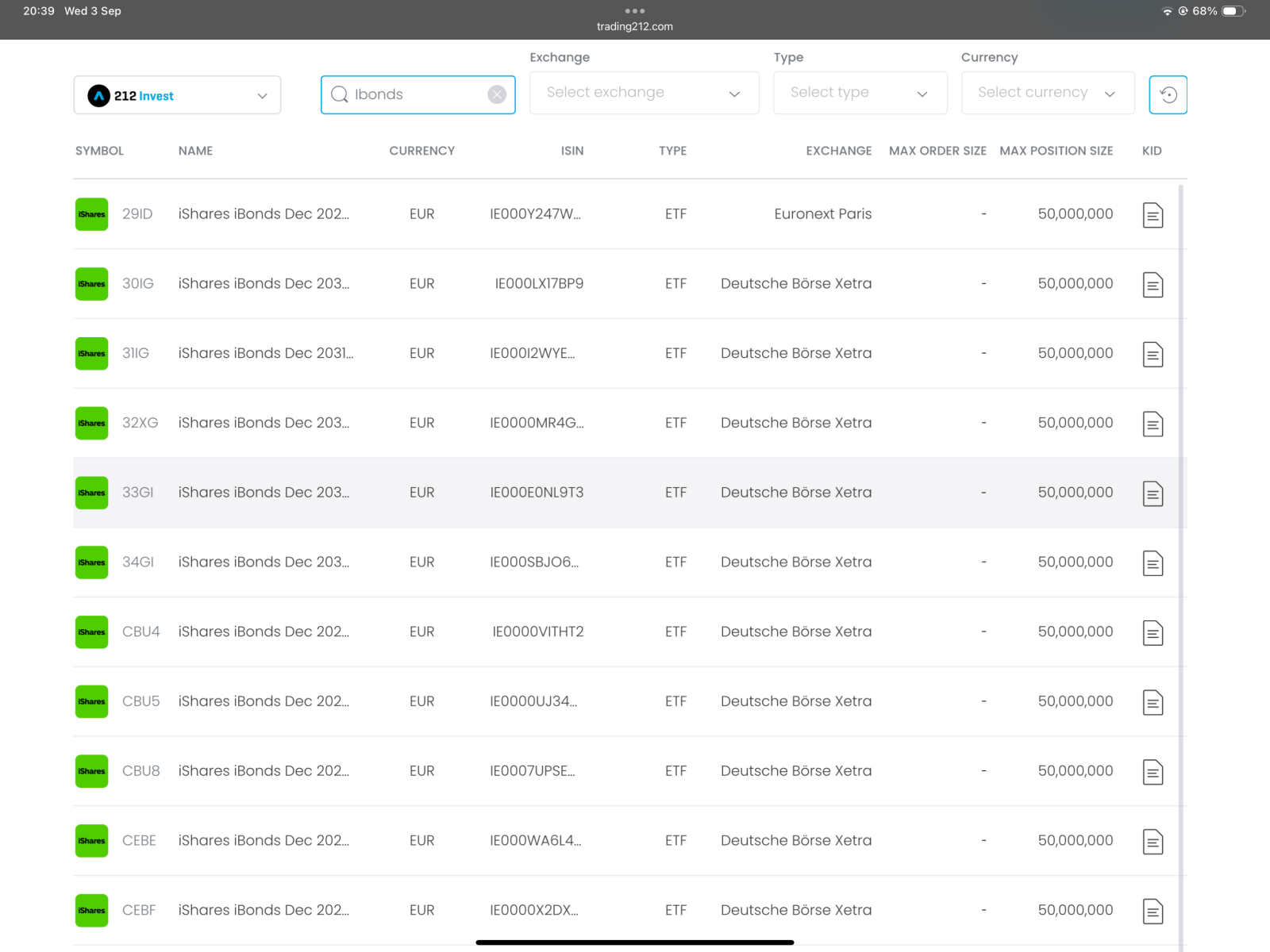Sort by NAME column header

pyautogui.click(x=195, y=151)
